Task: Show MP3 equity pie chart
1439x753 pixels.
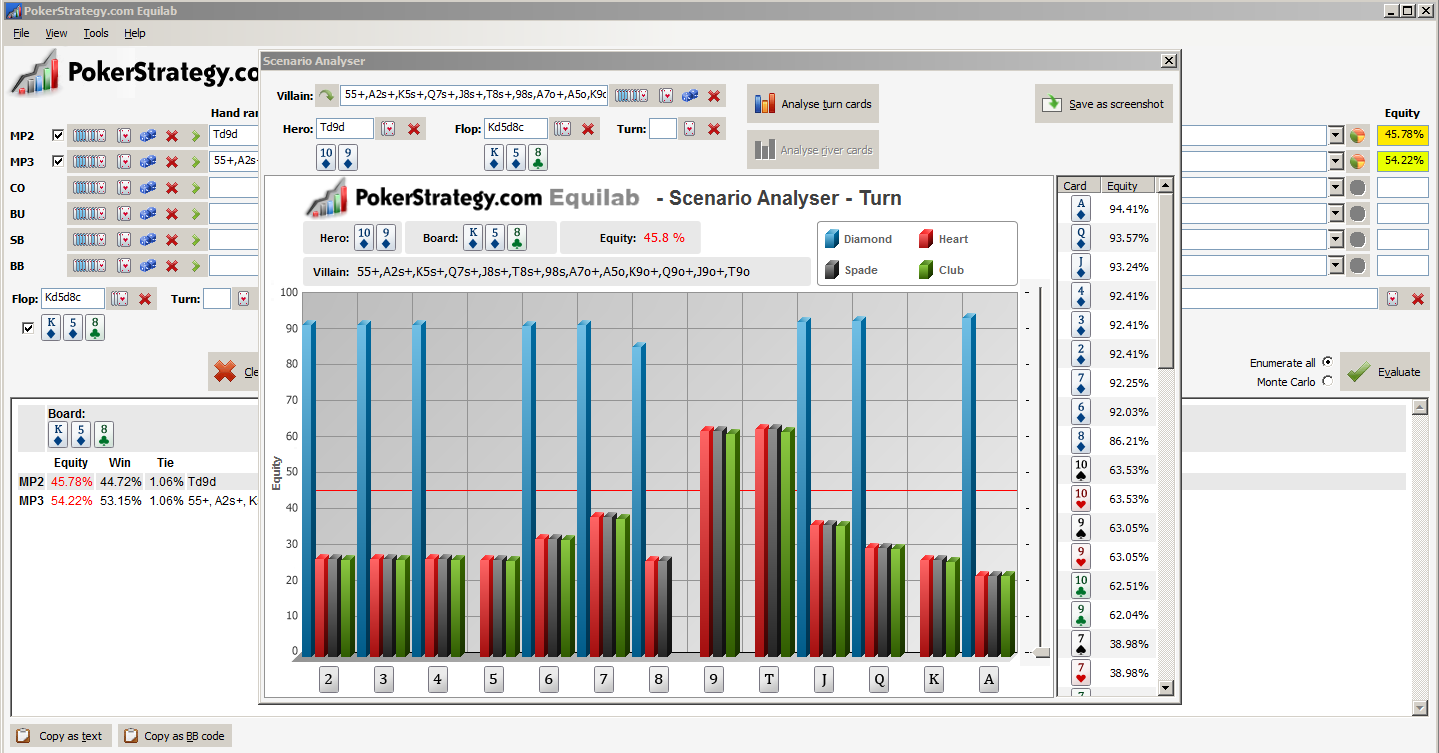Action: pyautogui.click(x=1357, y=161)
